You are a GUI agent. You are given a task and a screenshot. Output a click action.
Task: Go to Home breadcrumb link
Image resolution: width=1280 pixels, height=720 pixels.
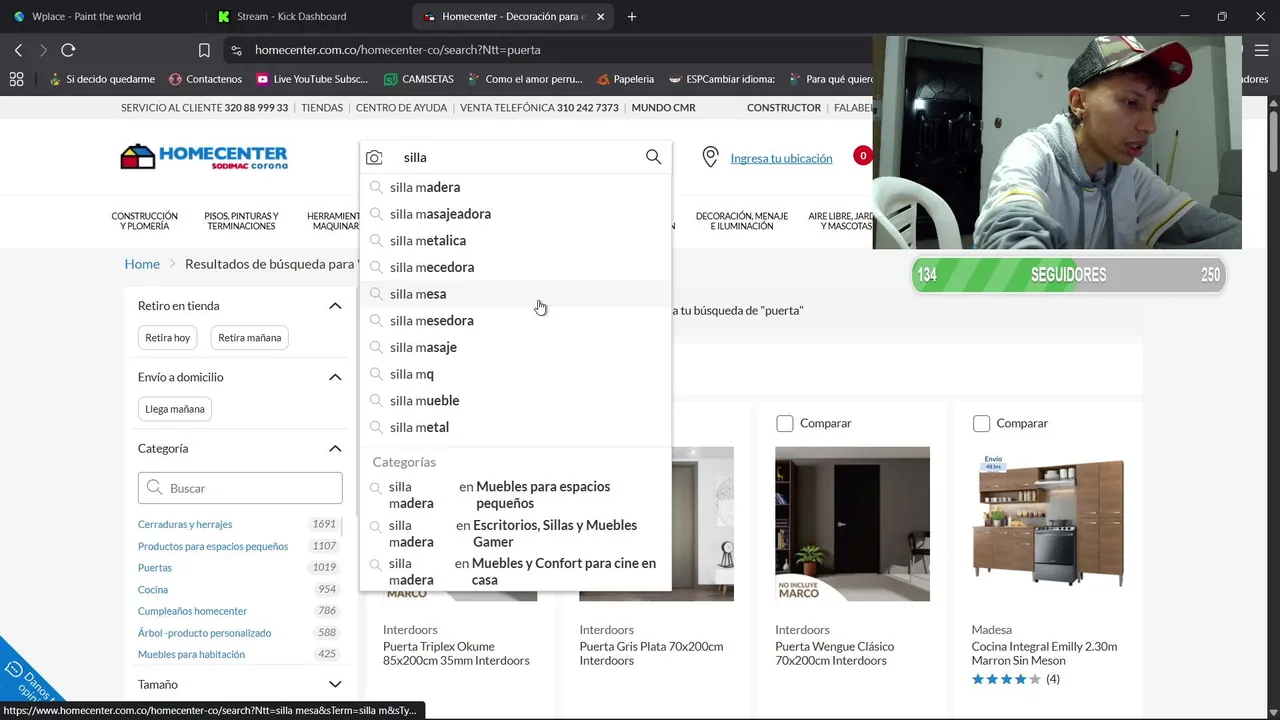tap(142, 264)
